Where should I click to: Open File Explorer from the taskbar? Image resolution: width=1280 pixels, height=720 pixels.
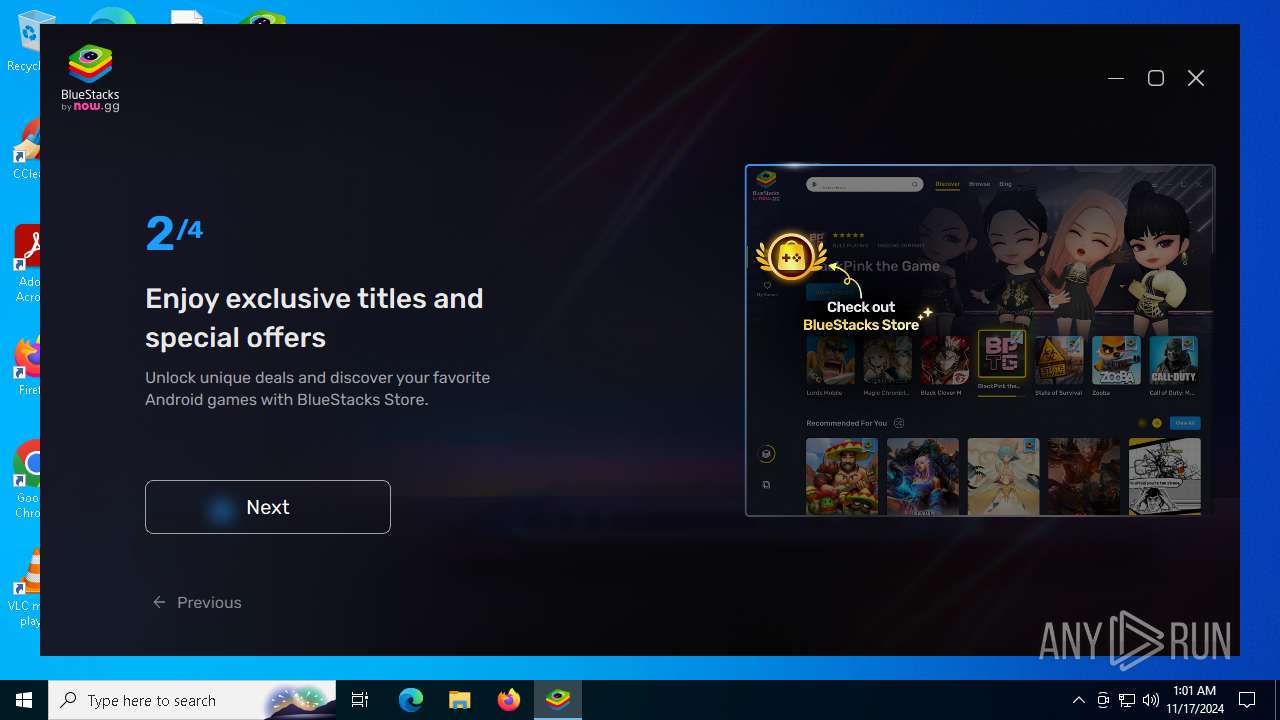click(x=459, y=700)
